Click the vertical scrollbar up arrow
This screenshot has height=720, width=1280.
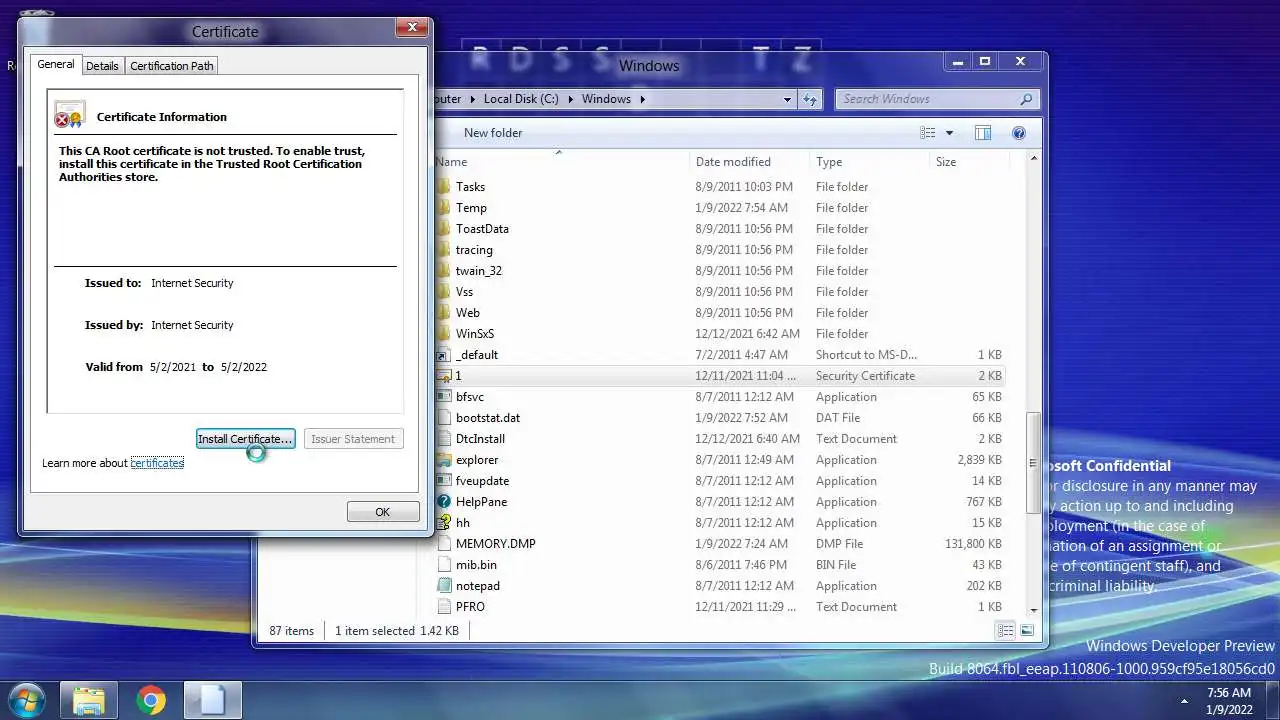(1033, 160)
